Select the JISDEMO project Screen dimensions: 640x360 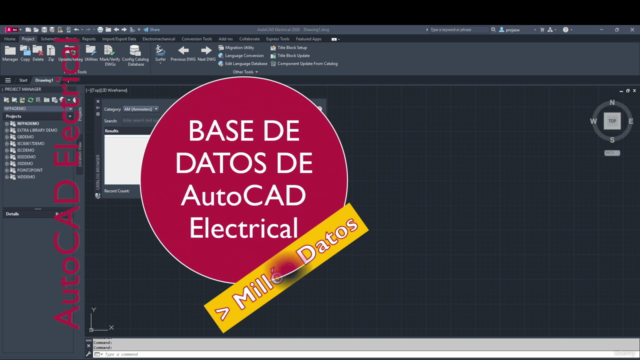(25, 164)
